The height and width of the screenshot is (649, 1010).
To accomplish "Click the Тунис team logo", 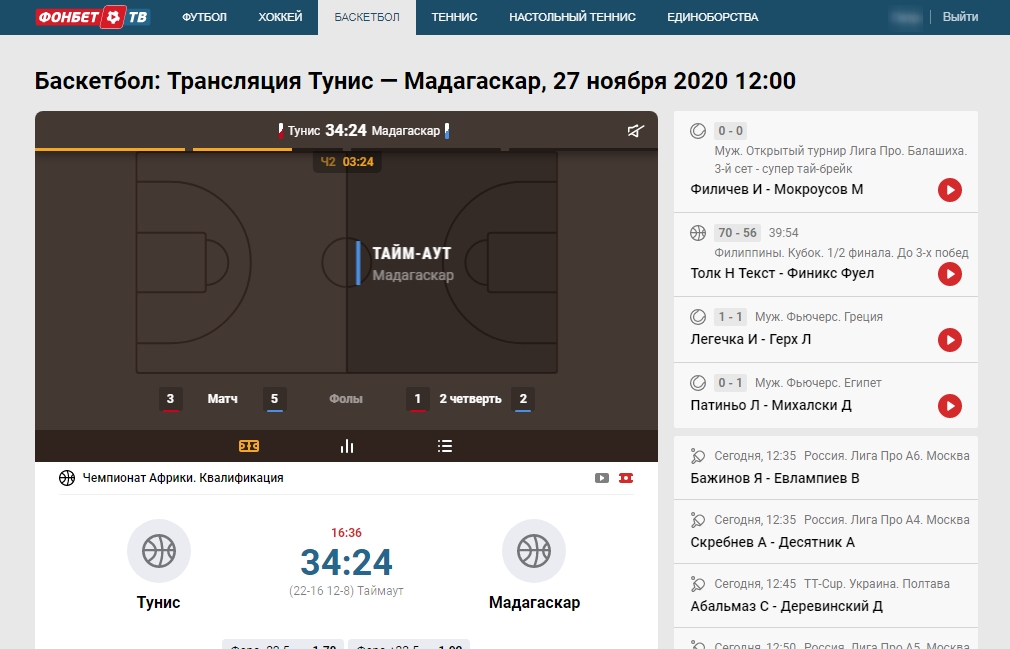I will pos(158,551).
